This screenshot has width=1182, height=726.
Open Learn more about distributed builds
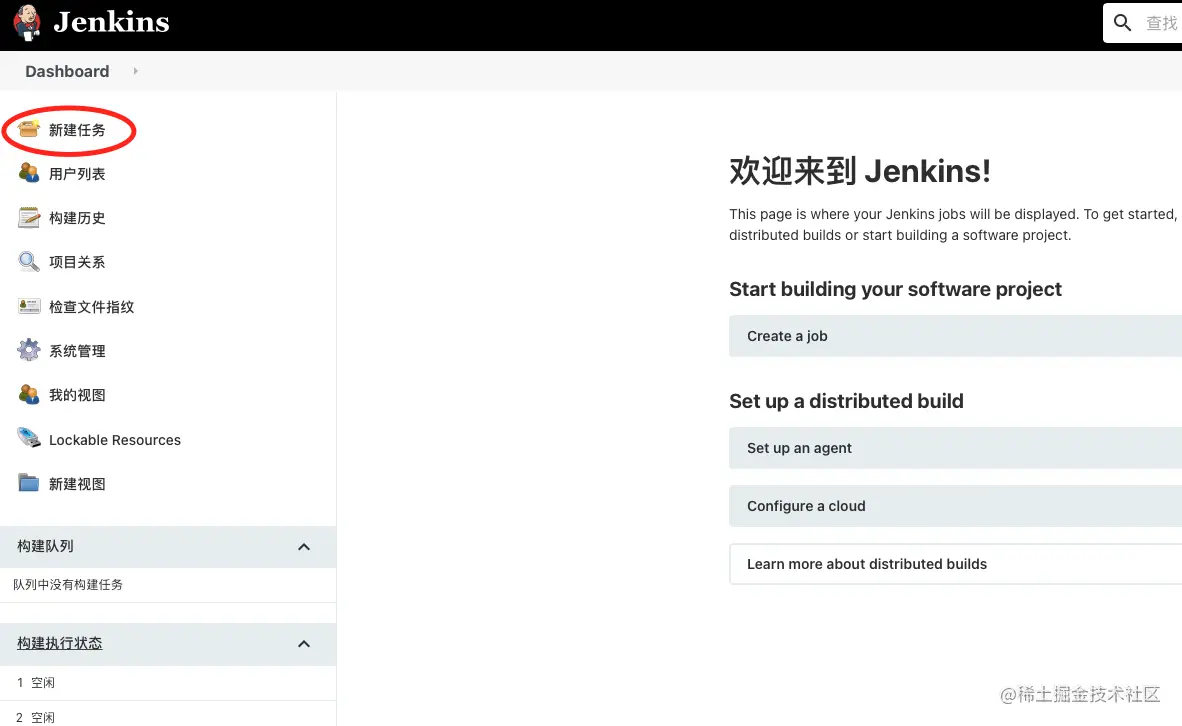pyautogui.click(x=955, y=564)
